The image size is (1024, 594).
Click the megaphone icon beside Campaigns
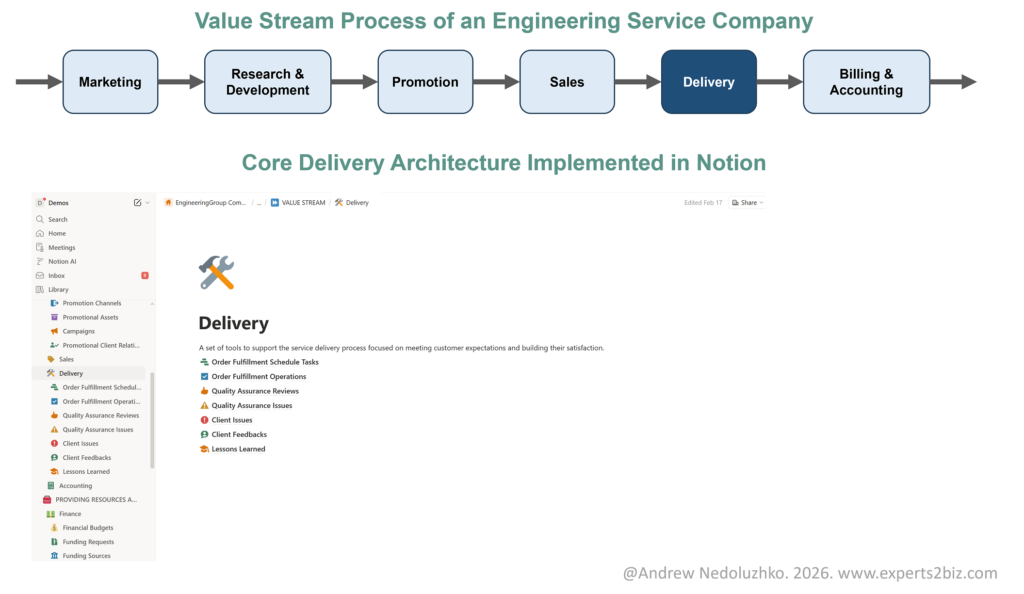tap(54, 331)
